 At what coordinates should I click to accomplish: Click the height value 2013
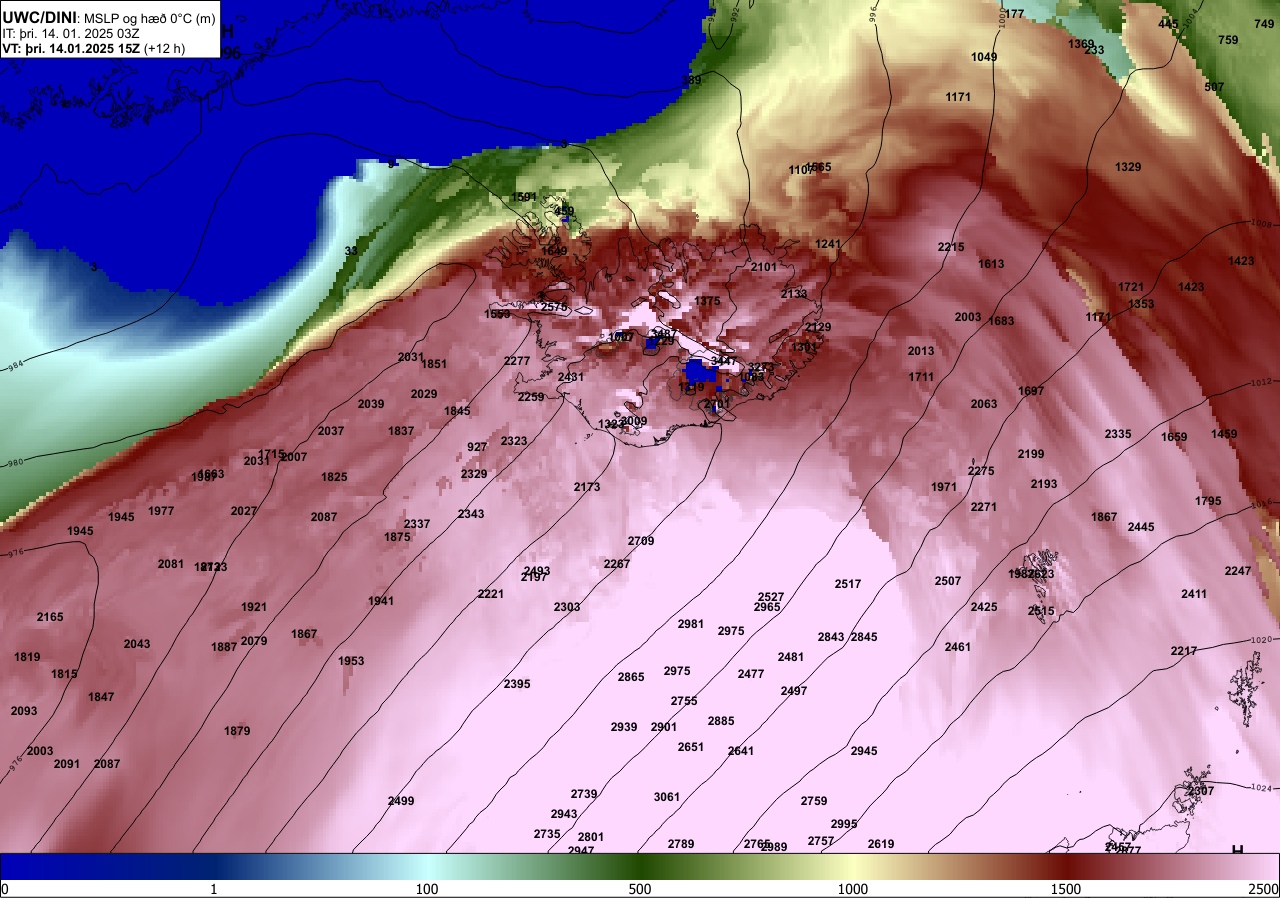click(921, 351)
